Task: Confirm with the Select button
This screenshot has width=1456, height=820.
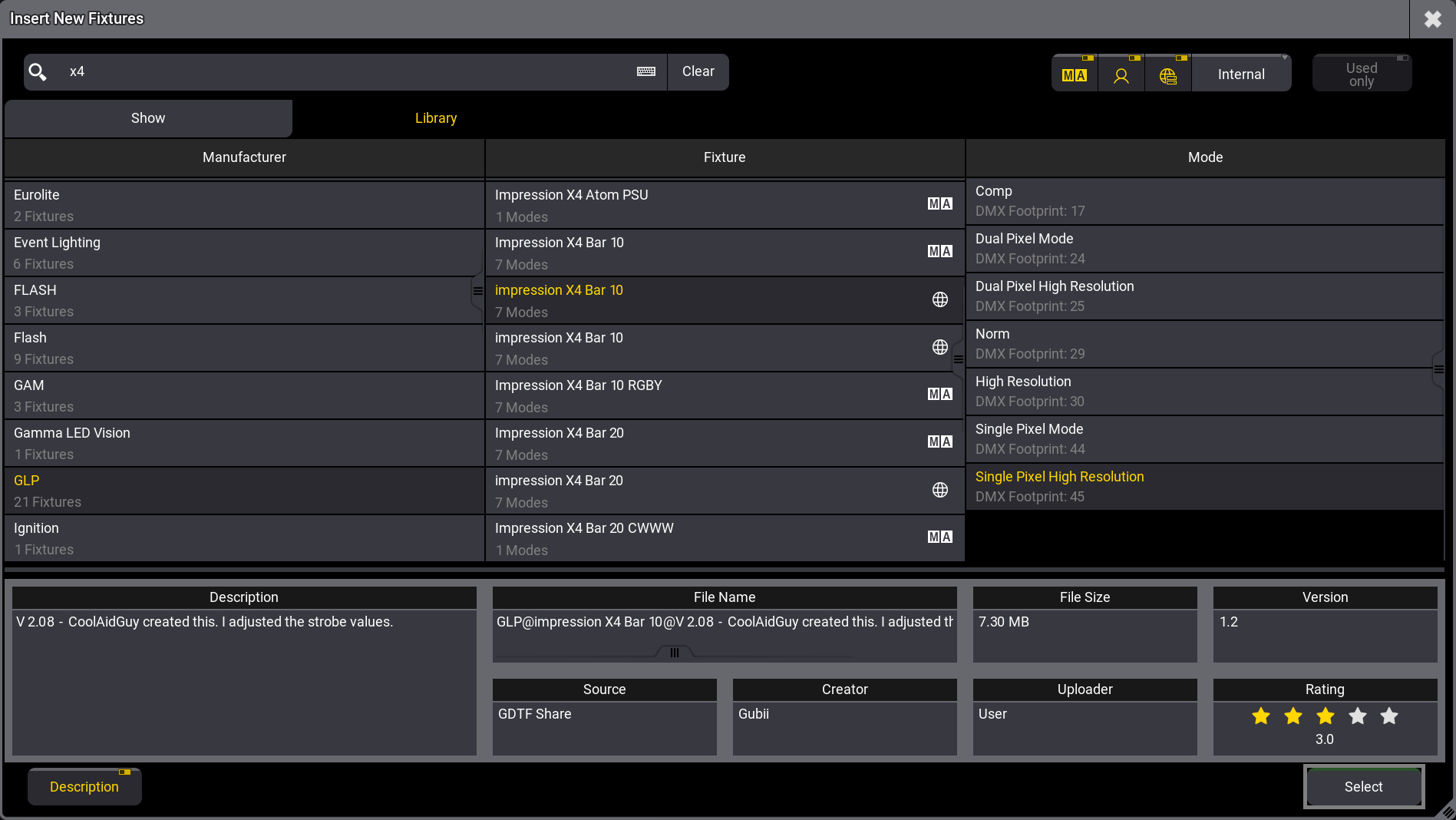Action: pos(1363,786)
